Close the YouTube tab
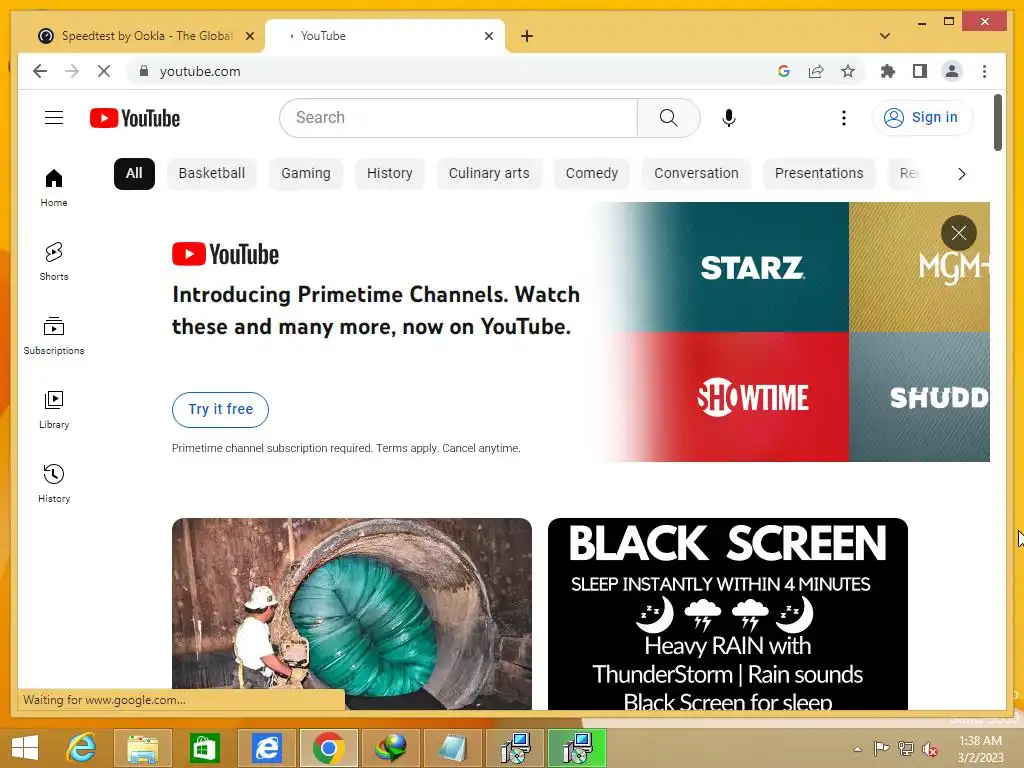Screen dimensions: 1024x768 pos(488,36)
